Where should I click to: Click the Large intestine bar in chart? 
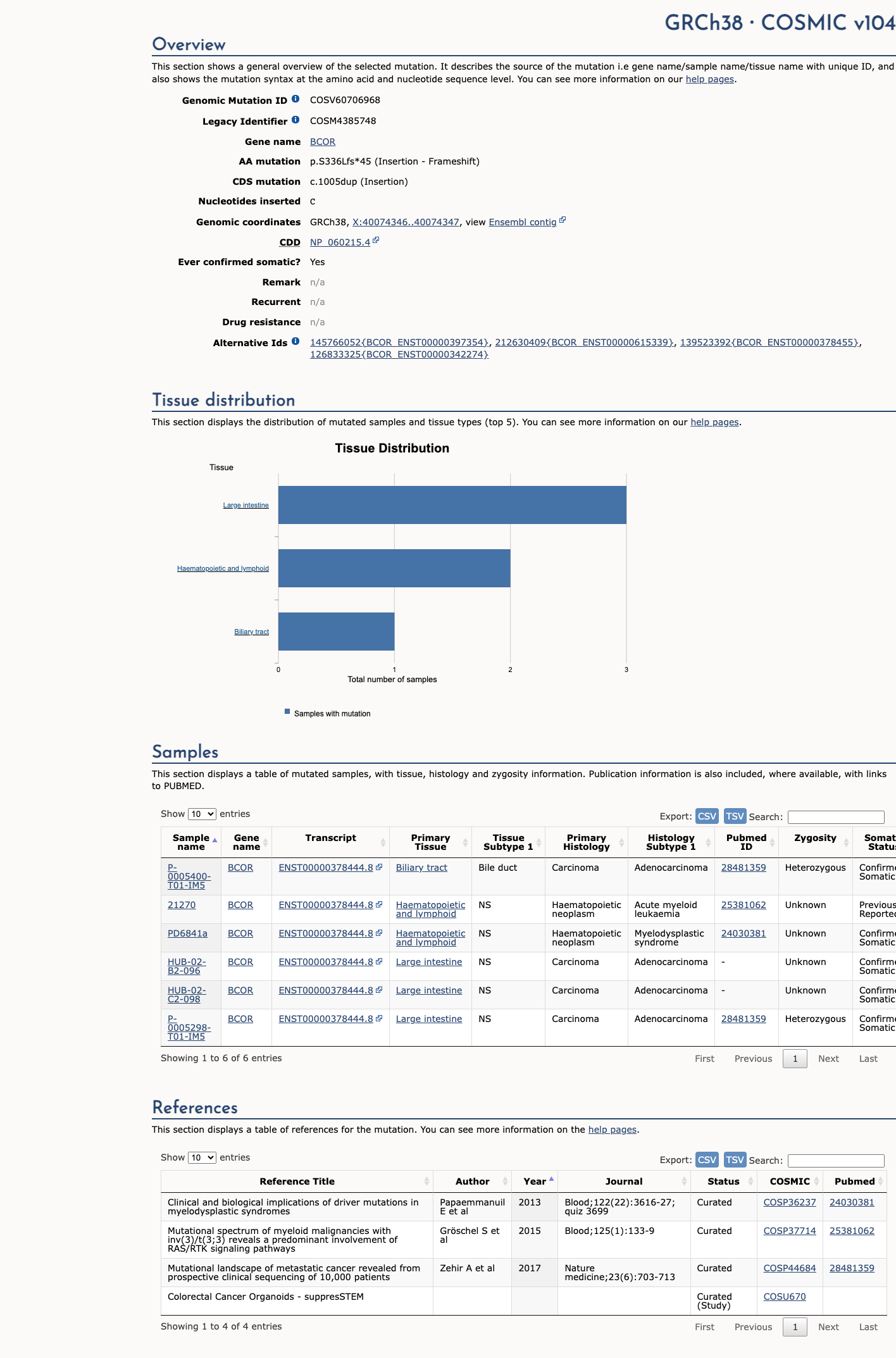452,505
